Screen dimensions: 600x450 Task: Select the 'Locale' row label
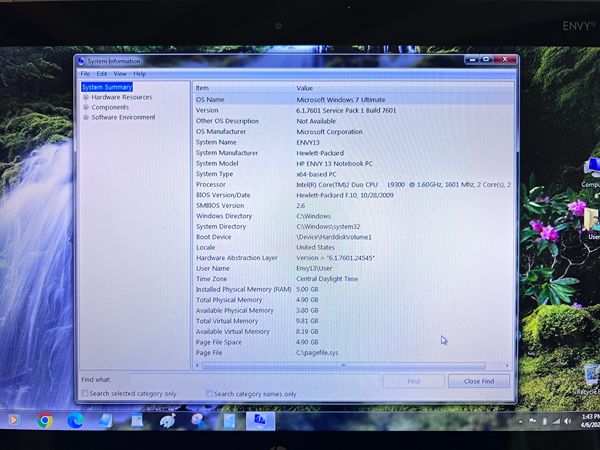coord(205,248)
